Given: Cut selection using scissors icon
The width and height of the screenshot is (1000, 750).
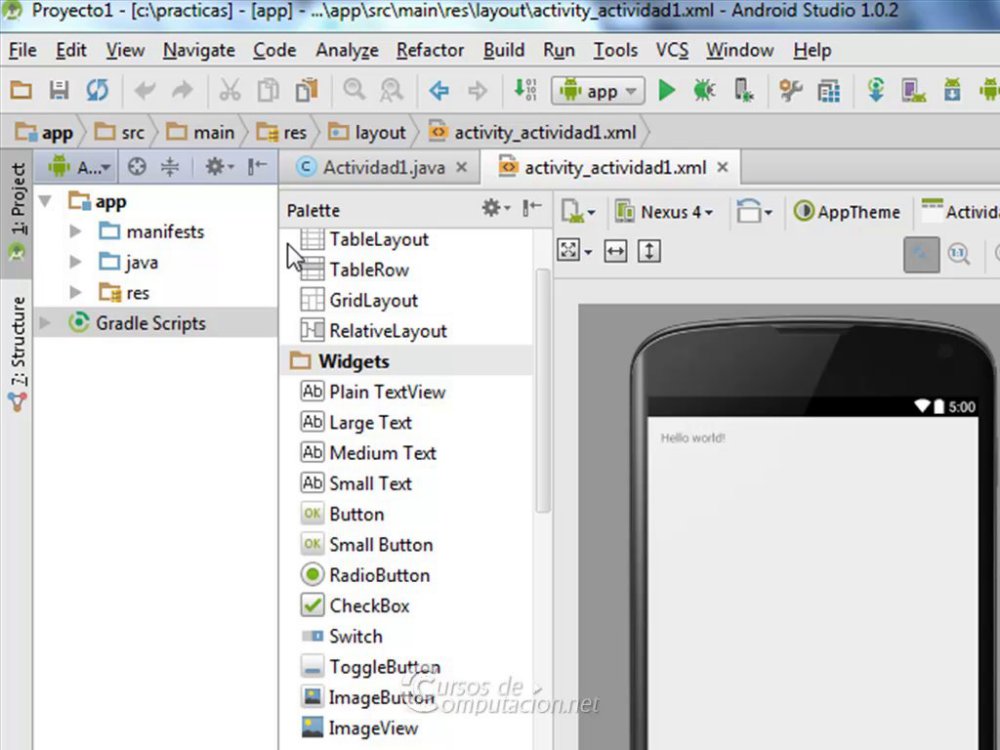Looking at the screenshot, I should 230,91.
